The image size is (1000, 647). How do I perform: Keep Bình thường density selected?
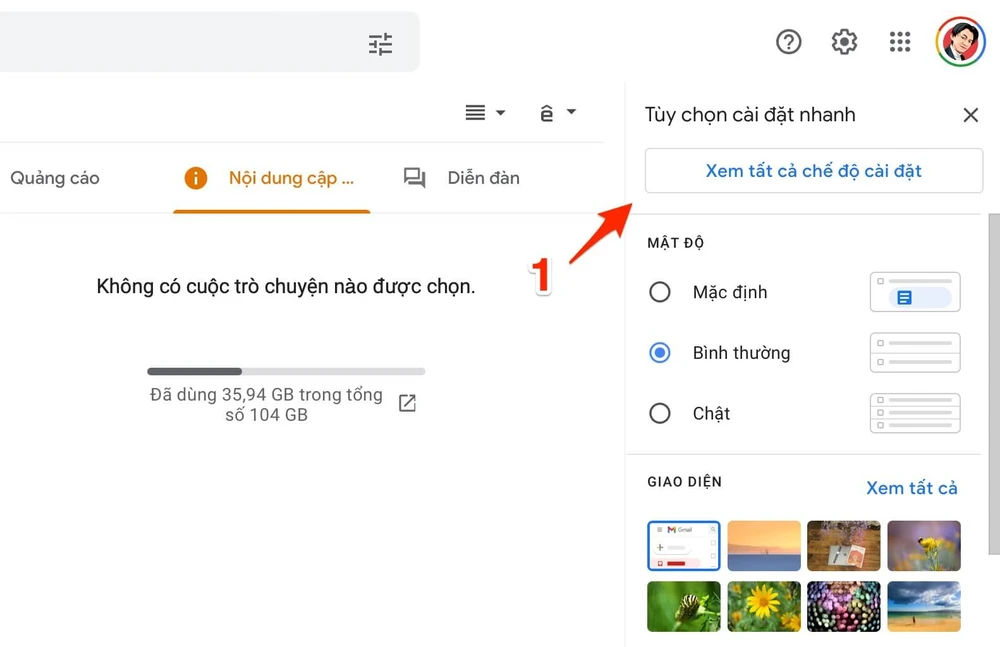click(660, 353)
